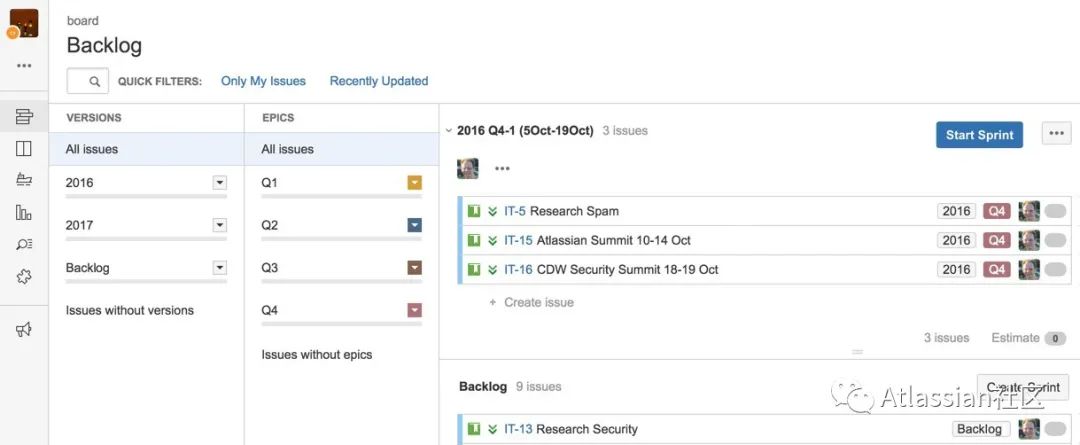
Task: Open the Q3 epic brown dropdown
Action: point(415,267)
